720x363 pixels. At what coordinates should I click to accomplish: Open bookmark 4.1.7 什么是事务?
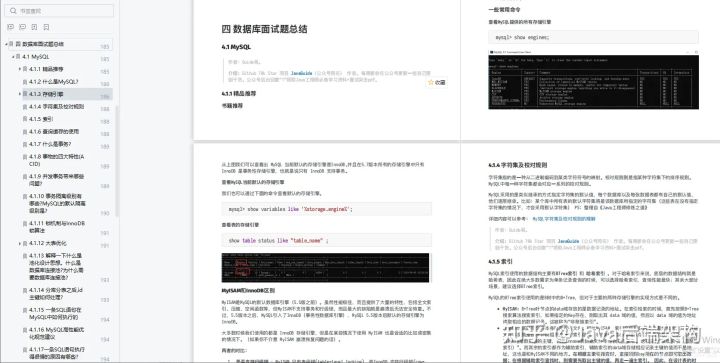(50, 144)
